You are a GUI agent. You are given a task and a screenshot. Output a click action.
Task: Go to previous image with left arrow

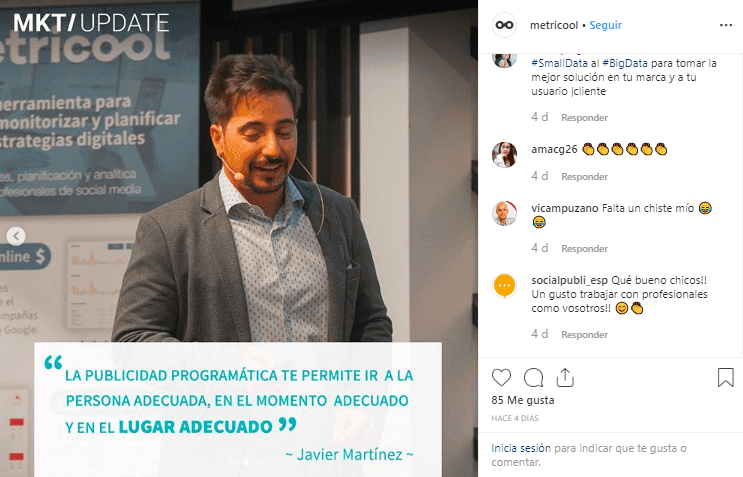coord(16,236)
